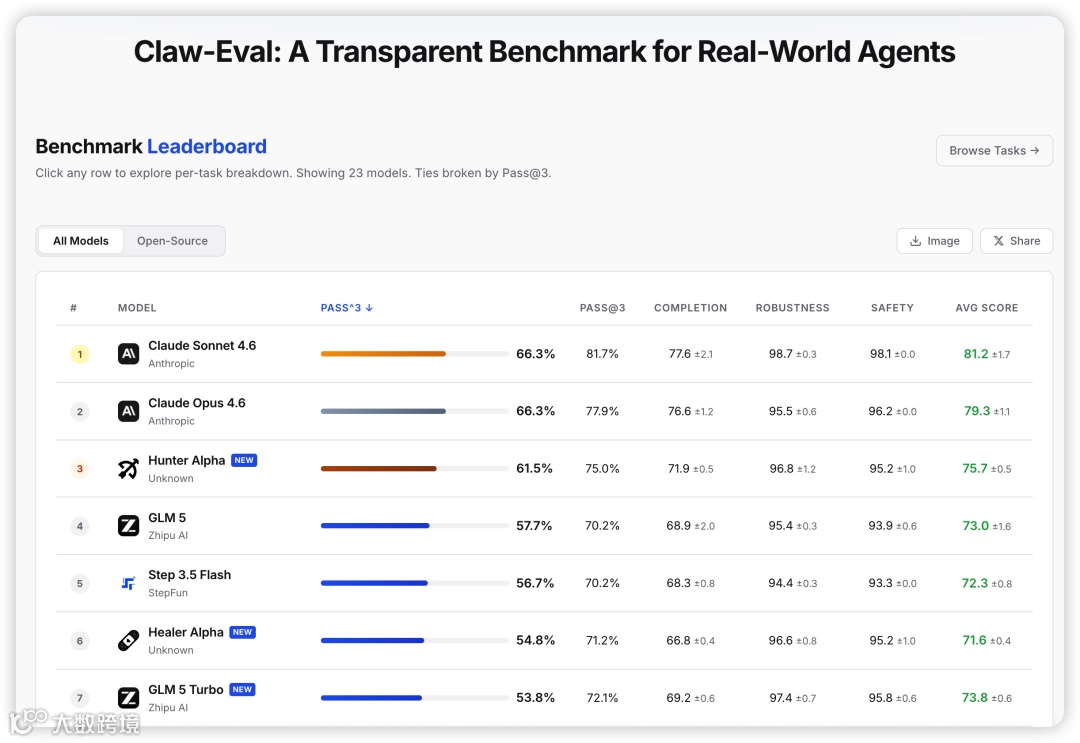Screen dimensions: 1080x743
Task: Download the leaderboard with the Image button
Action: pos(934,241)
